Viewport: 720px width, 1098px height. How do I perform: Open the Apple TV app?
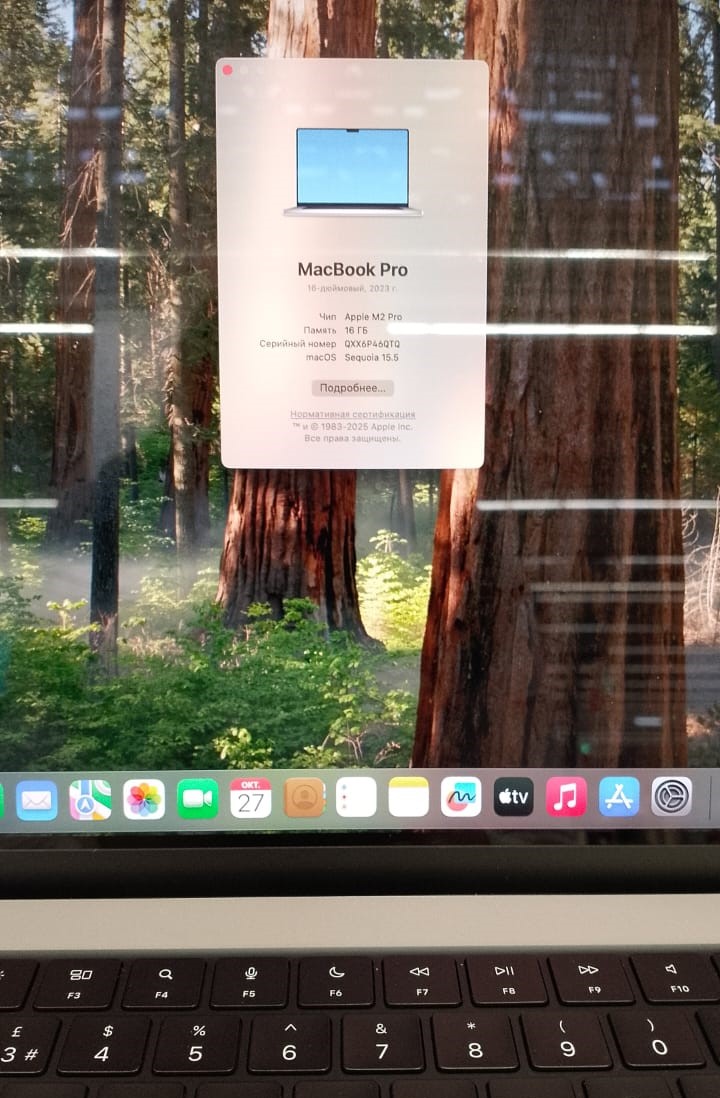[513, 797]
